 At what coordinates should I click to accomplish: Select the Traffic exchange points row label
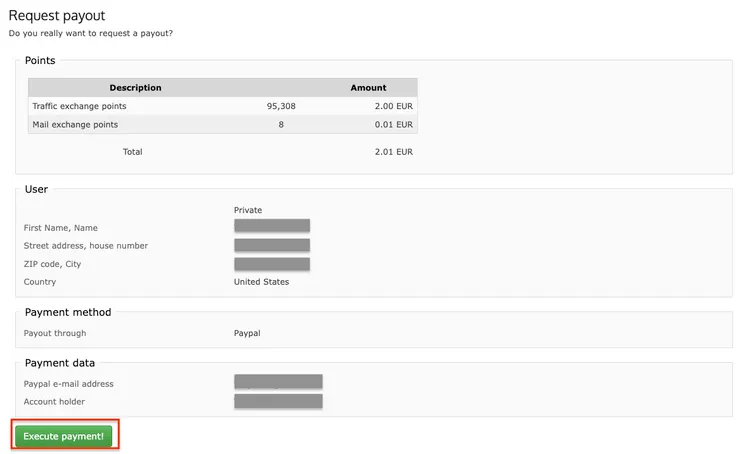click(x=79, y=106)
